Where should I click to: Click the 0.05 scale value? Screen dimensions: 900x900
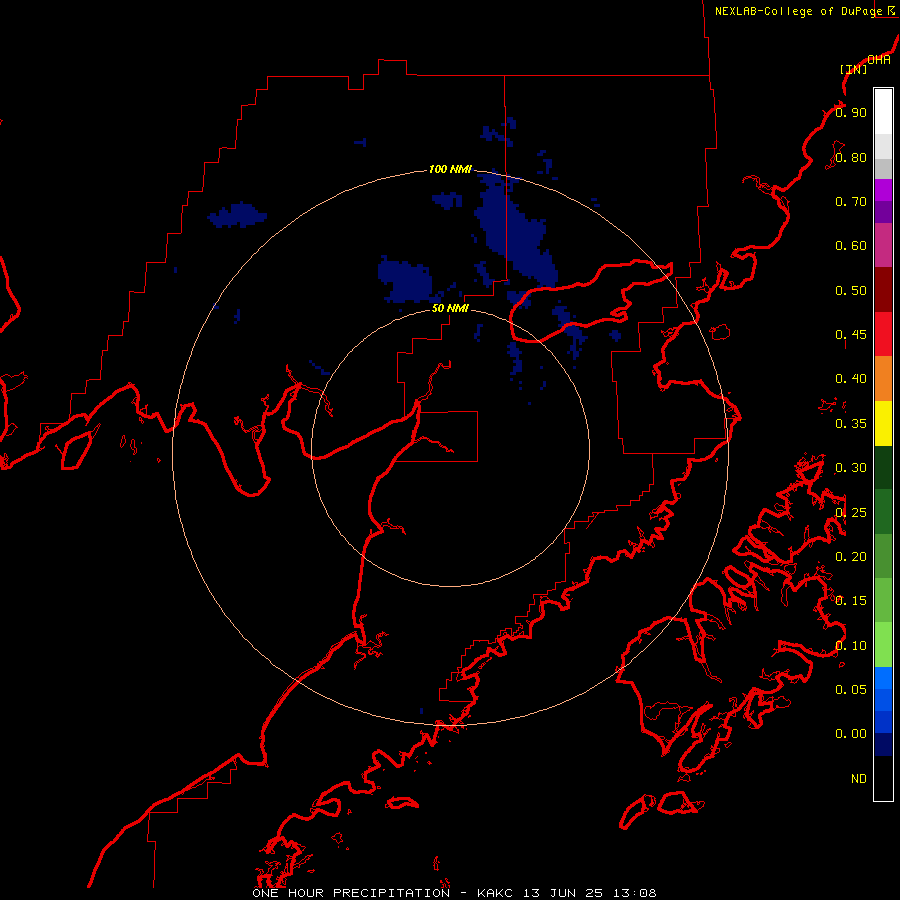tap(851, 690)
